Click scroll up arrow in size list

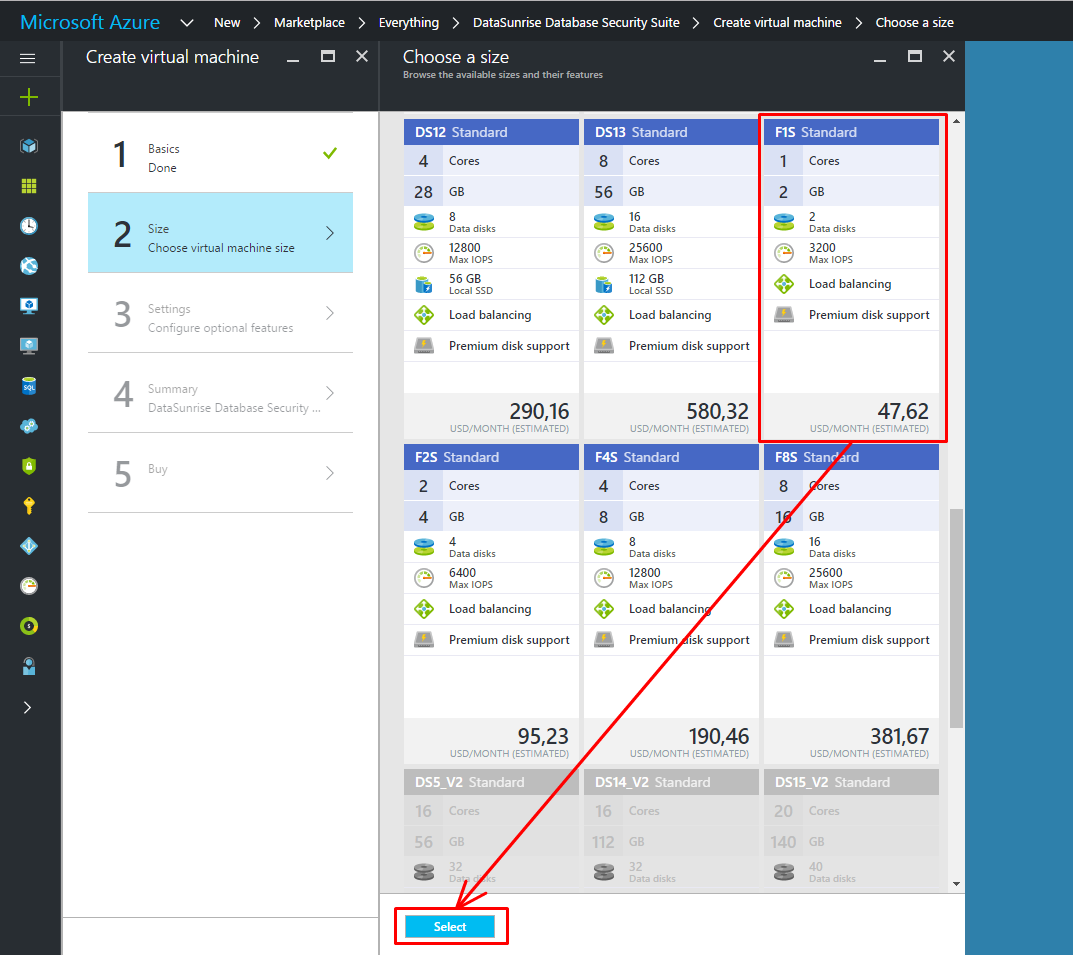(956, 121)
